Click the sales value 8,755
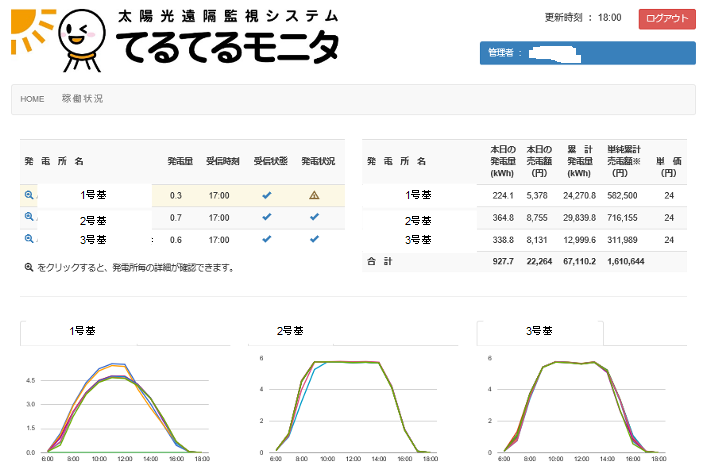Viewport: 707px width, 474px height. tap(537, 218)
